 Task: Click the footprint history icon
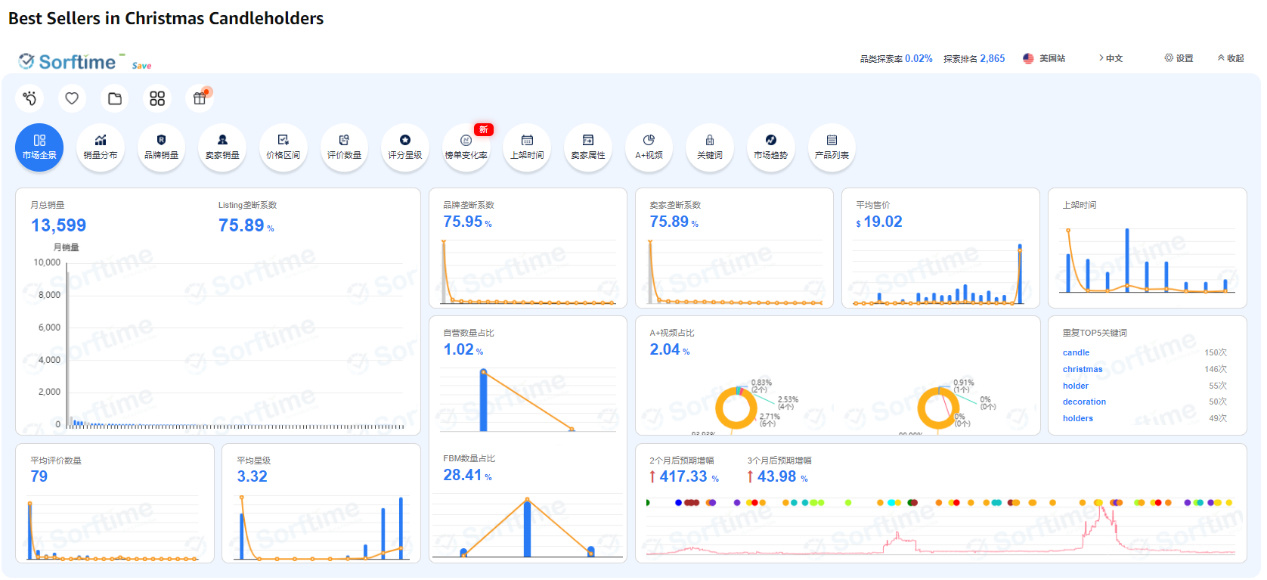(x=31, y=98)
